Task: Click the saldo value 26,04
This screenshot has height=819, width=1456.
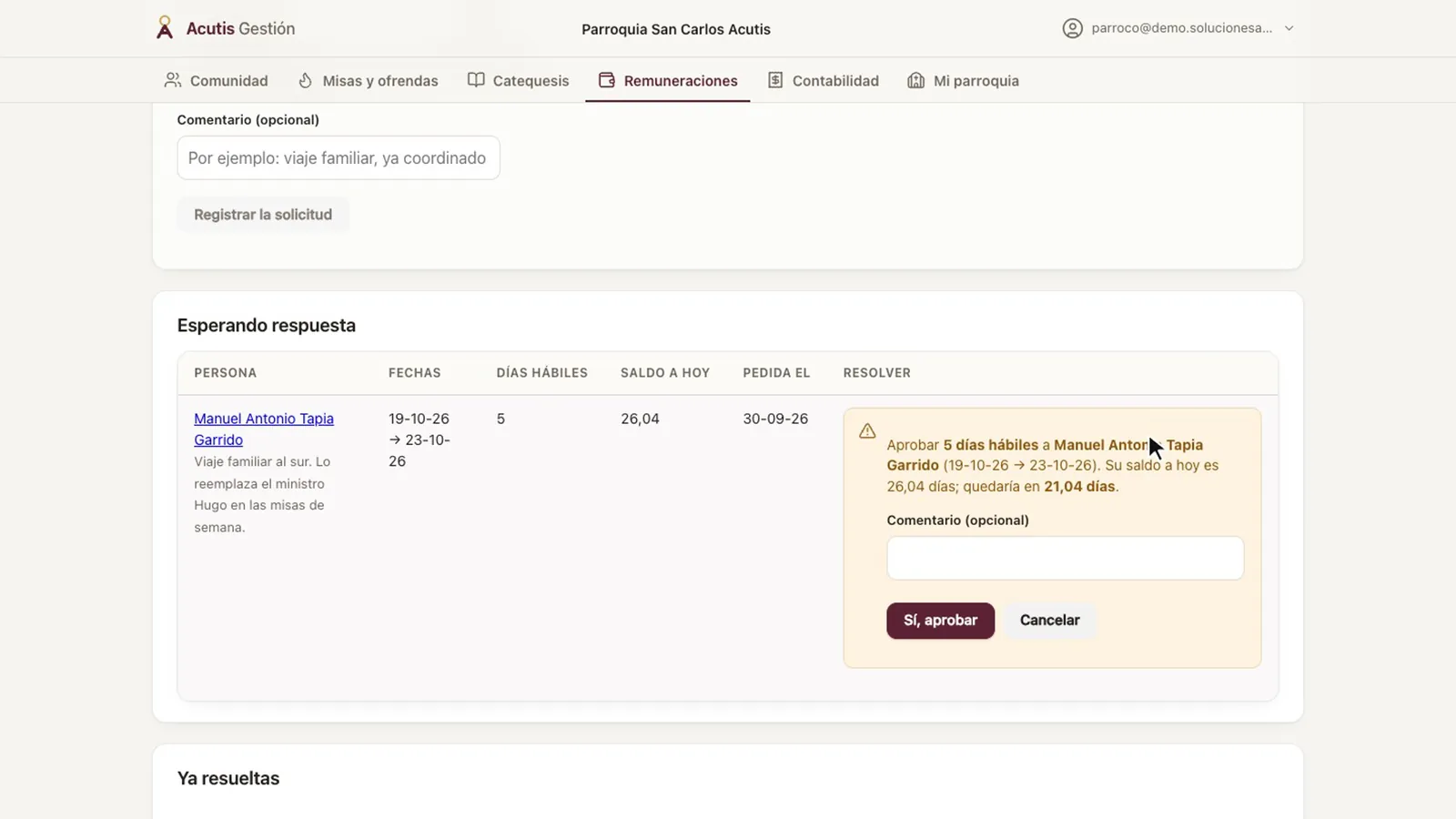Action: tap(640, 419)
